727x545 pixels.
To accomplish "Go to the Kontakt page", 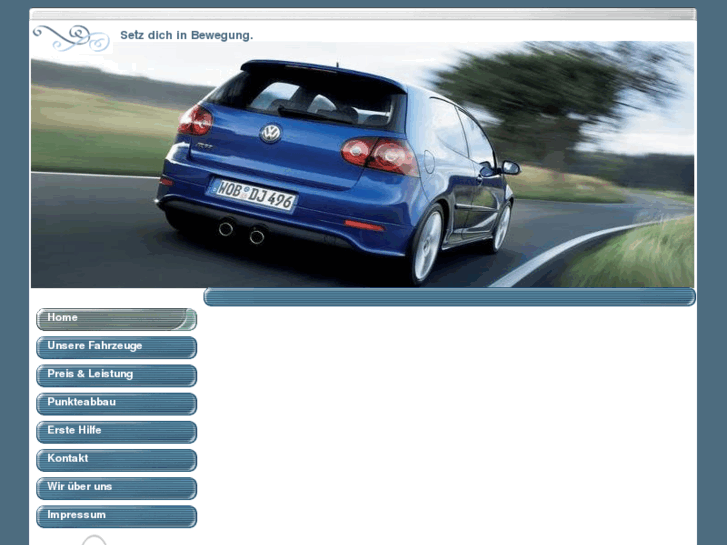I will pyautogui.click(x=116, y=460).
